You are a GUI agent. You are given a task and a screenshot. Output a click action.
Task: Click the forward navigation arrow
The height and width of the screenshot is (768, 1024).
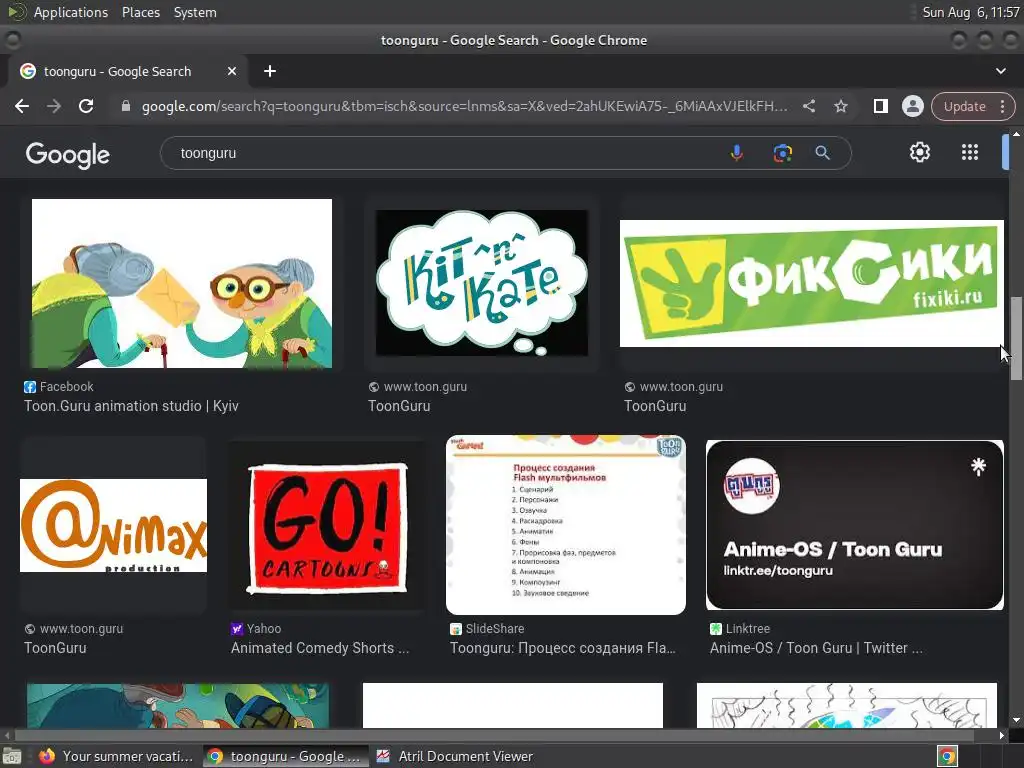[x=54, y=106]
